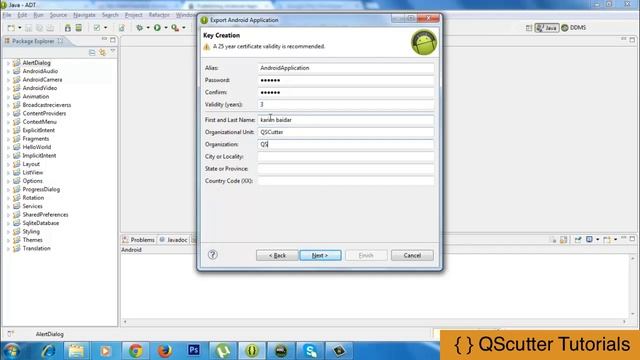Click the Organizational Unit field
The image size is (640, 360).
[346, 132]
